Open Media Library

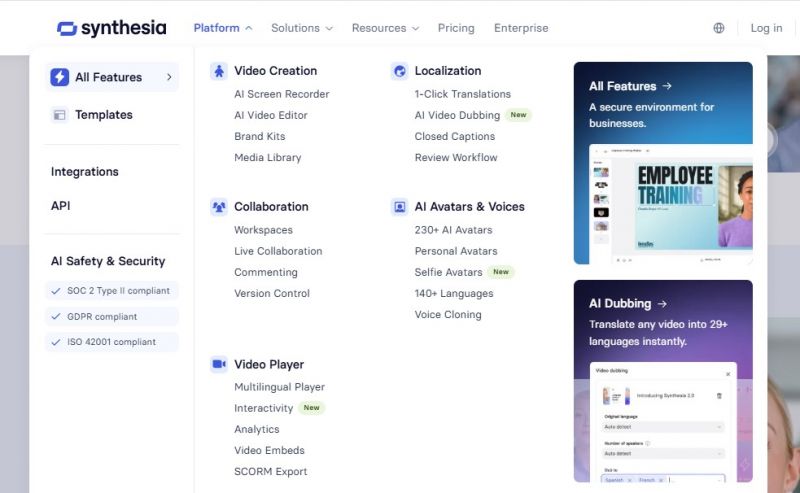(267, 158)
